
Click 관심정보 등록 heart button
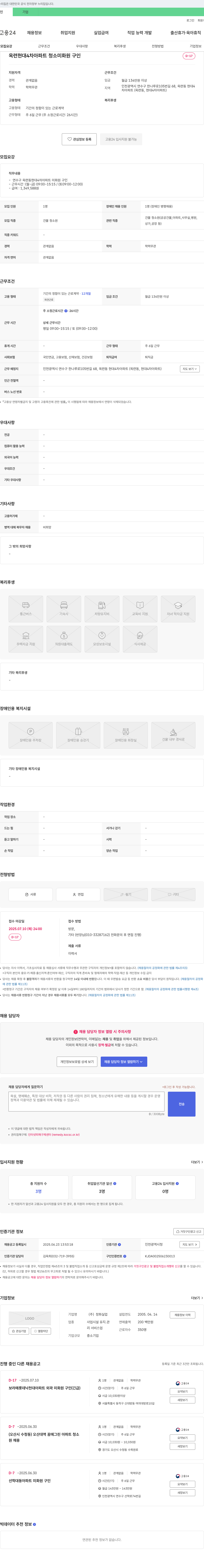tap(79, 139)
